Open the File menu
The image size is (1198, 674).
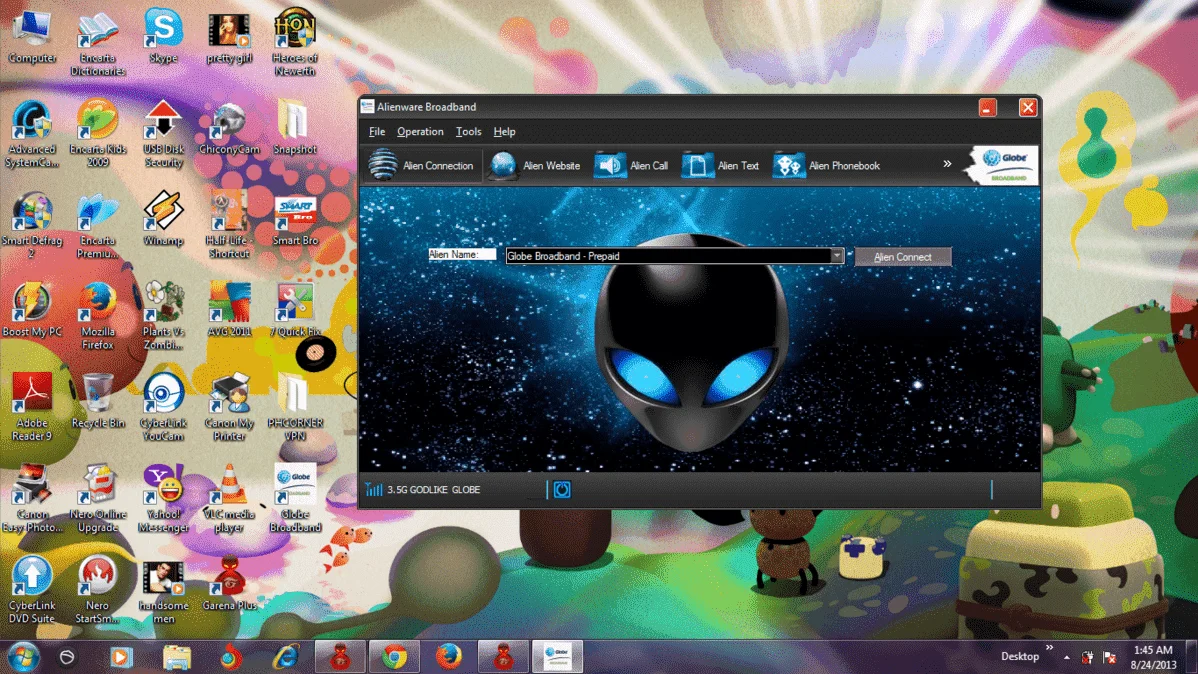(377, 131)
